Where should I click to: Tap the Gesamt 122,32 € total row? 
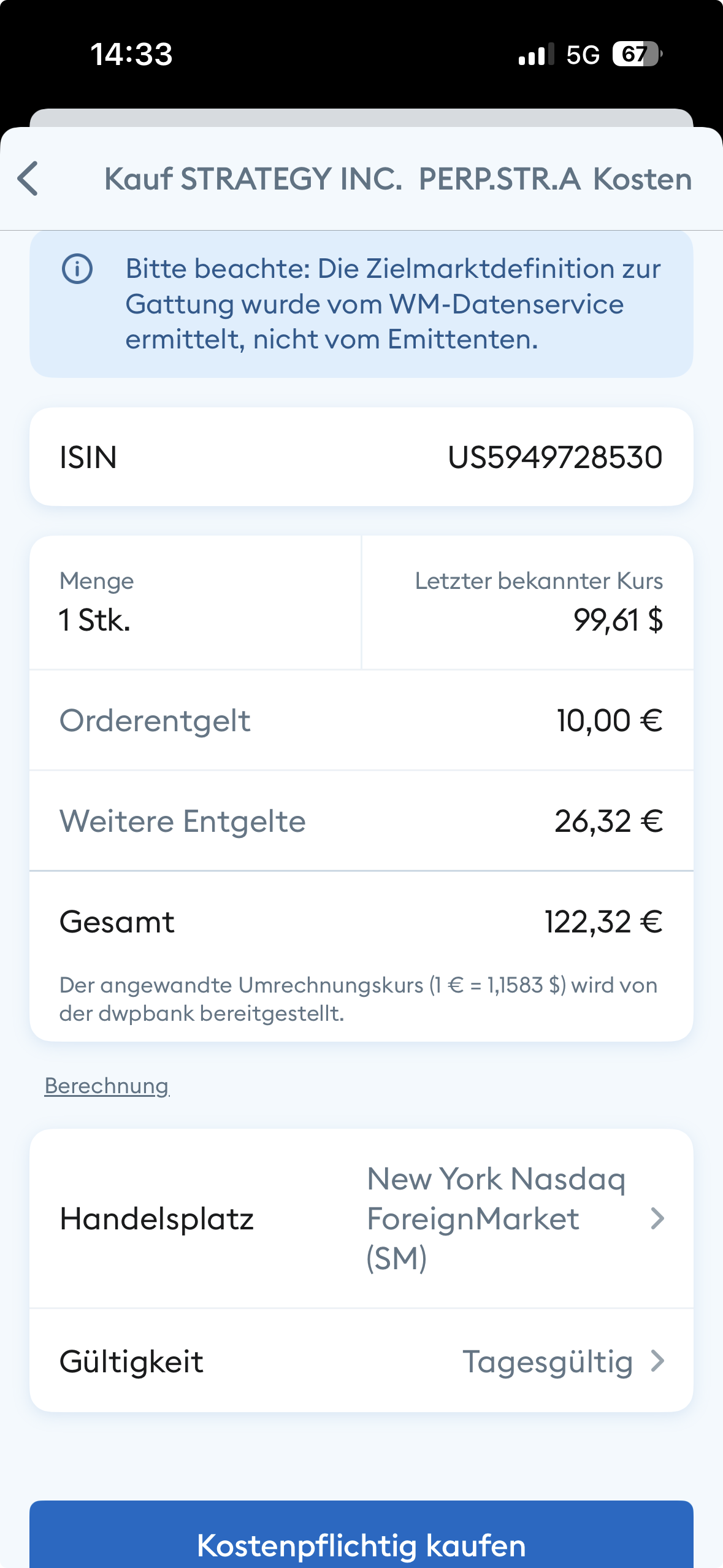(x=362, y=921)
